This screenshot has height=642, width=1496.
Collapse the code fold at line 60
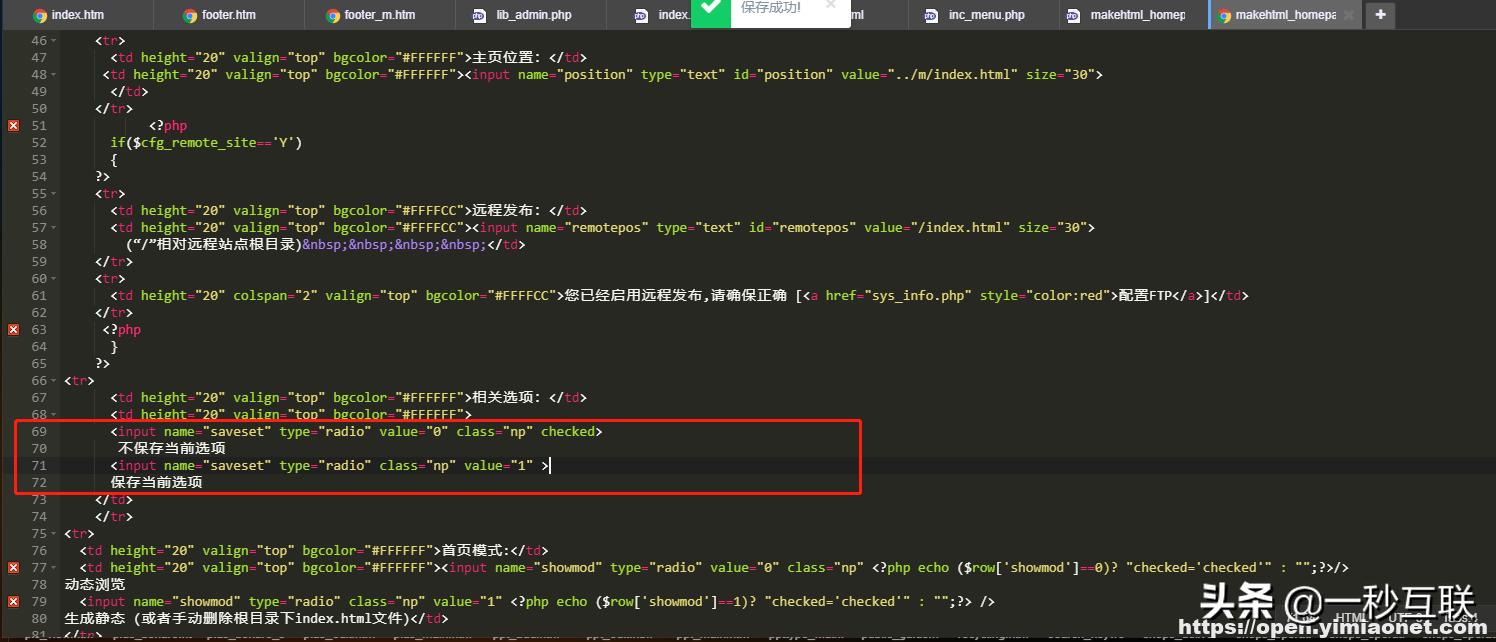click(53, 278)
